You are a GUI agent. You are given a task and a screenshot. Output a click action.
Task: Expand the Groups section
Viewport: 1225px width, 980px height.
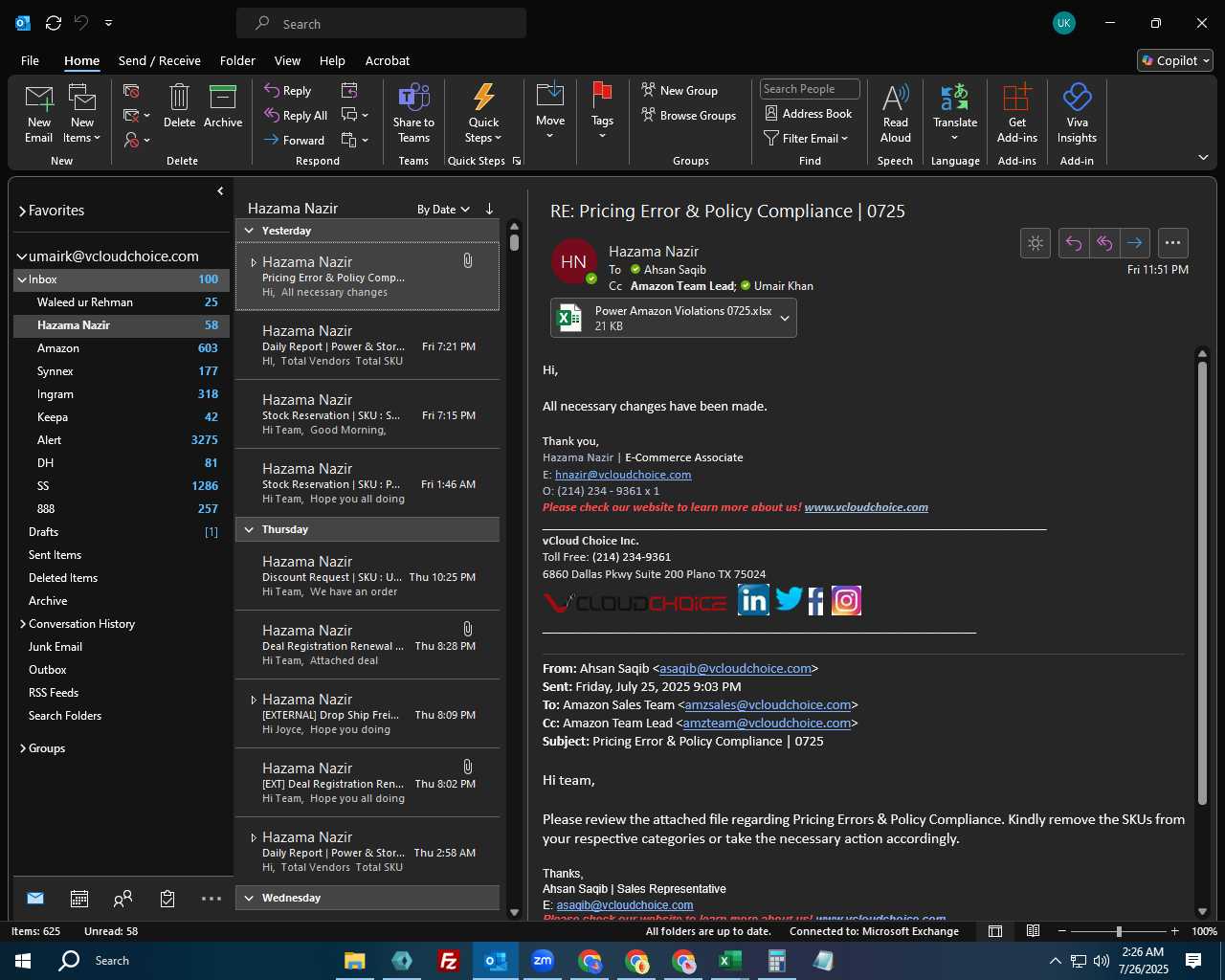point(22,748)
